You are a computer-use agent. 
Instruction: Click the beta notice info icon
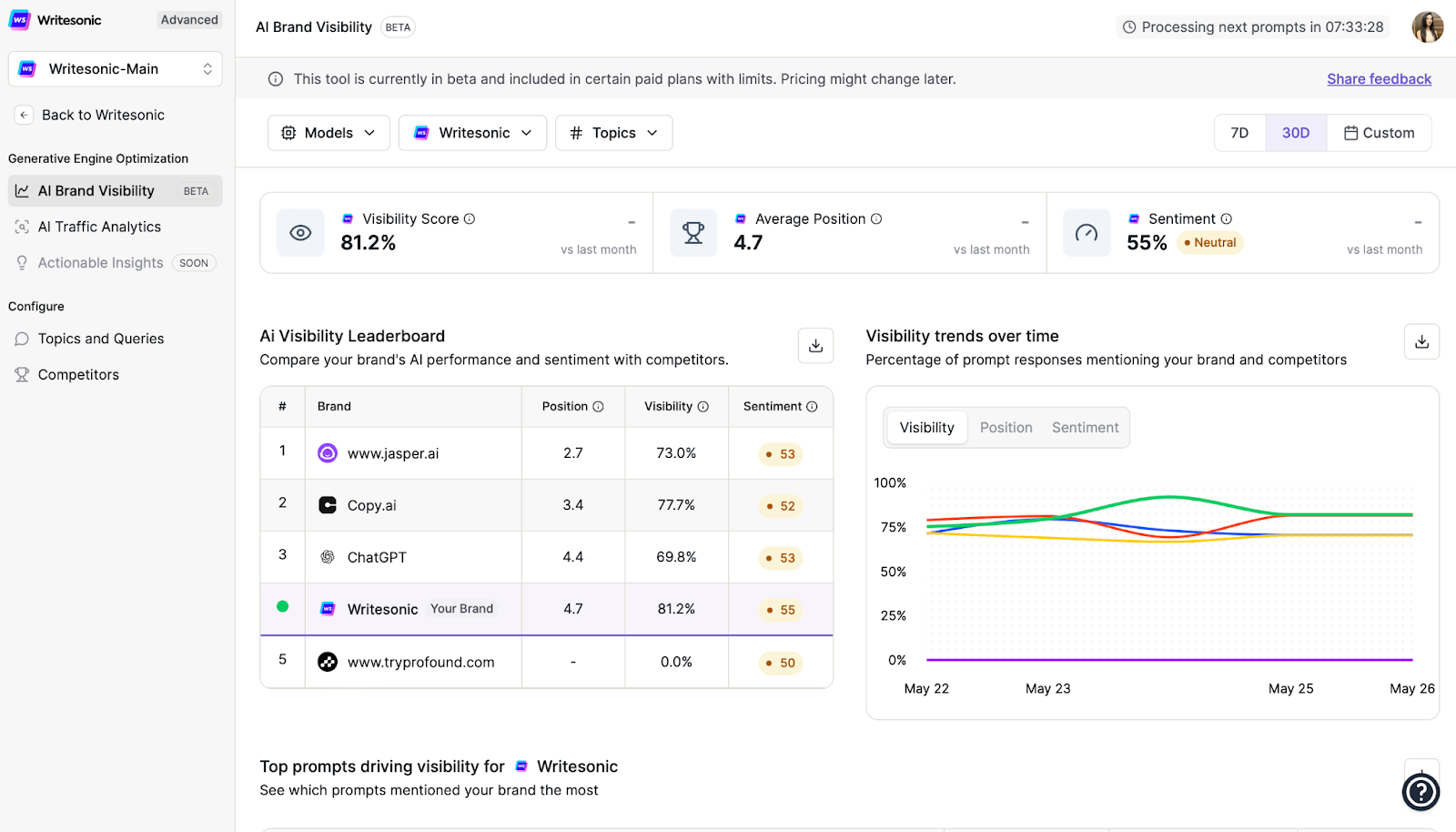coord(276,79)
